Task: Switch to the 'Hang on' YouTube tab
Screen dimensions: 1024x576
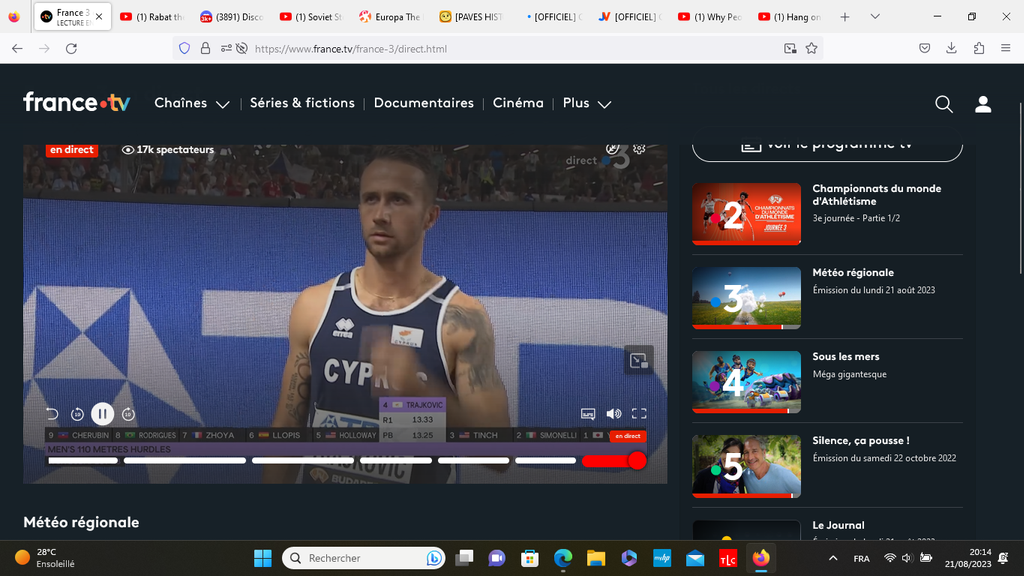Action: point(790,17)
